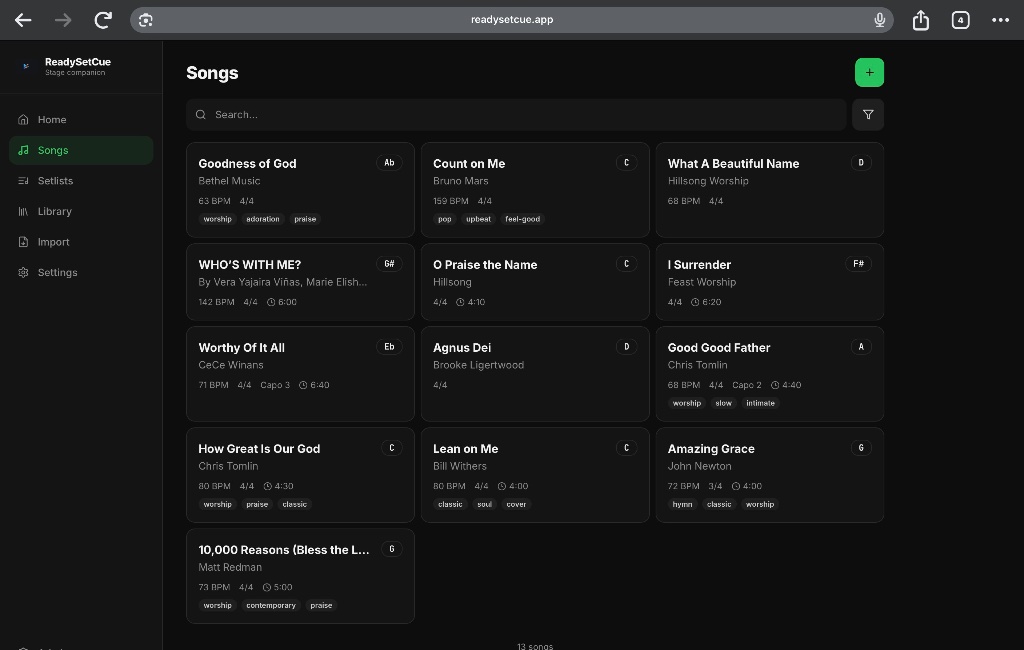The width and height of the screenshot is (1024, 650).
Task: Open the tab count switcher showing 4
Action: coord(960,20)
